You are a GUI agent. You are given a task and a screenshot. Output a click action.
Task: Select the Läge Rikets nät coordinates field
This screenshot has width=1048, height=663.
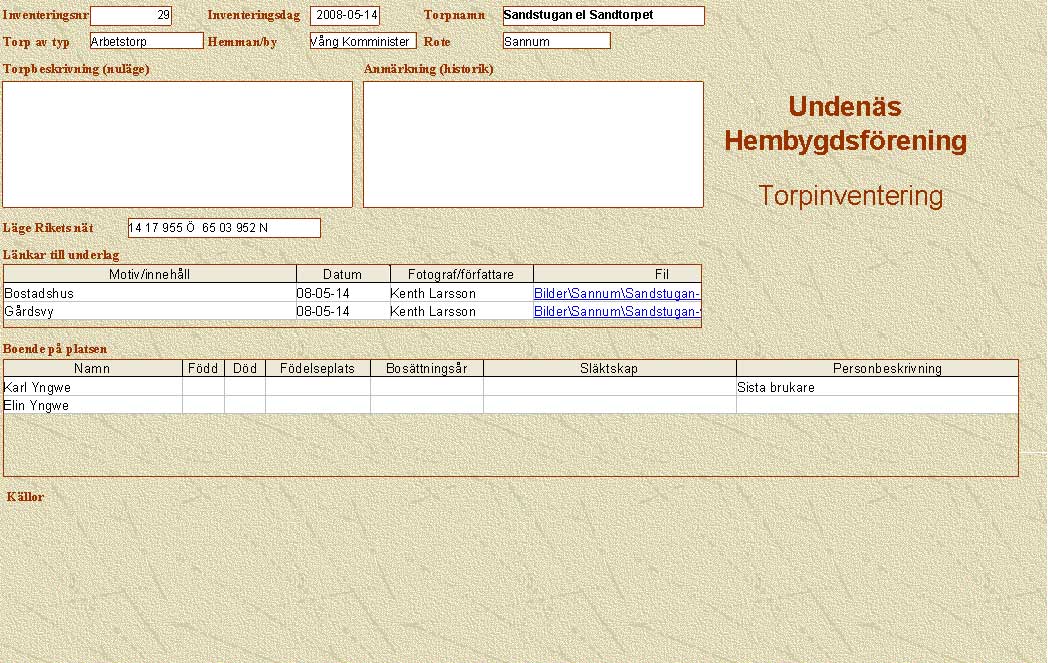224,228
